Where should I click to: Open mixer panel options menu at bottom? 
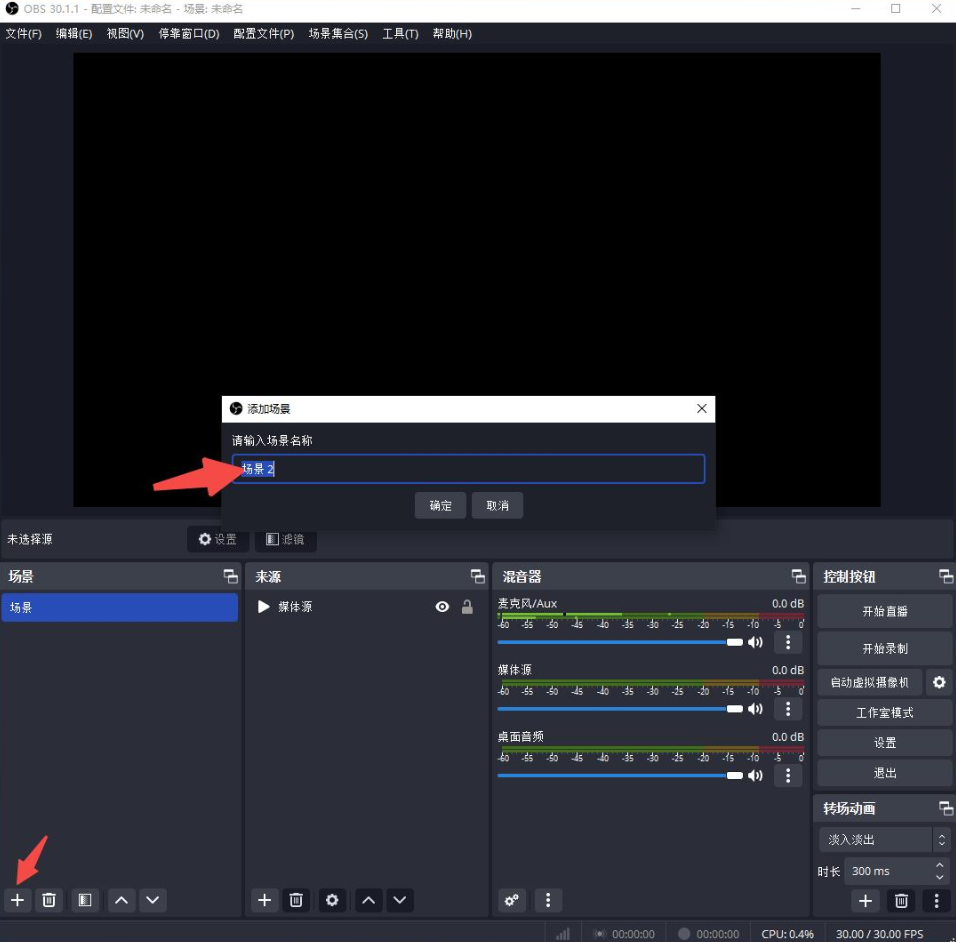548,900
